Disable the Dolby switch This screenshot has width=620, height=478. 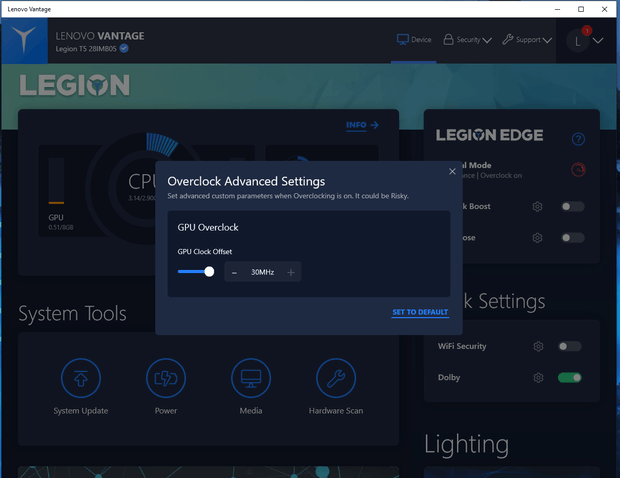click(x=570, y=378)
